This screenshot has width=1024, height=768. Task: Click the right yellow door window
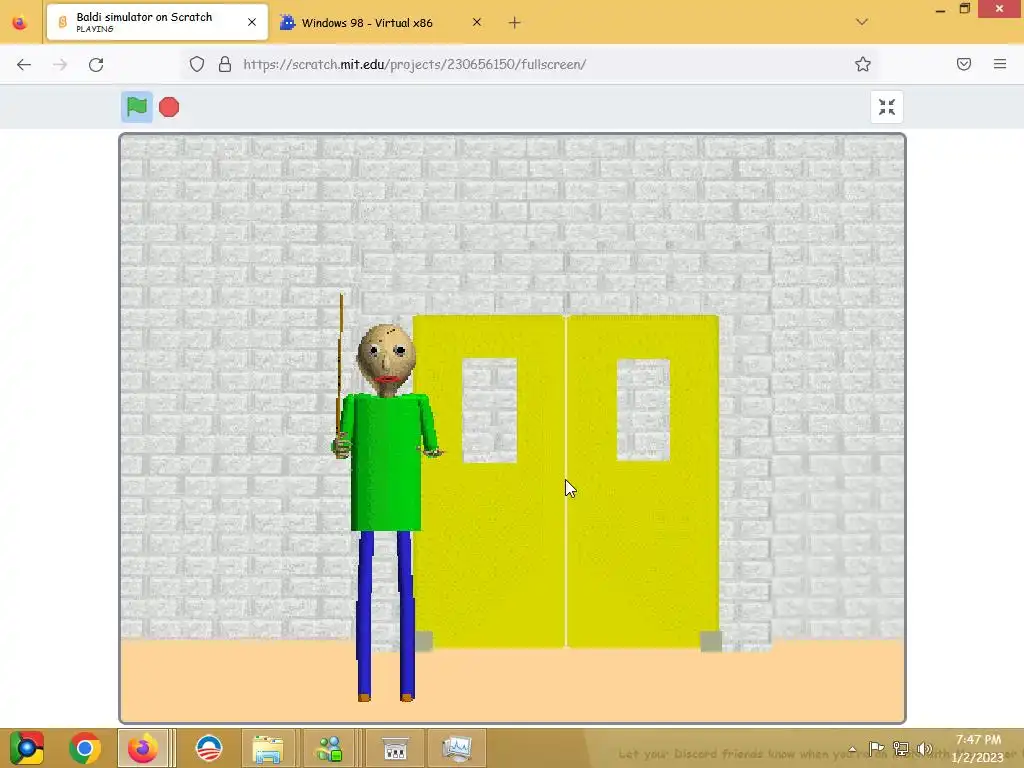pos(643,409)
